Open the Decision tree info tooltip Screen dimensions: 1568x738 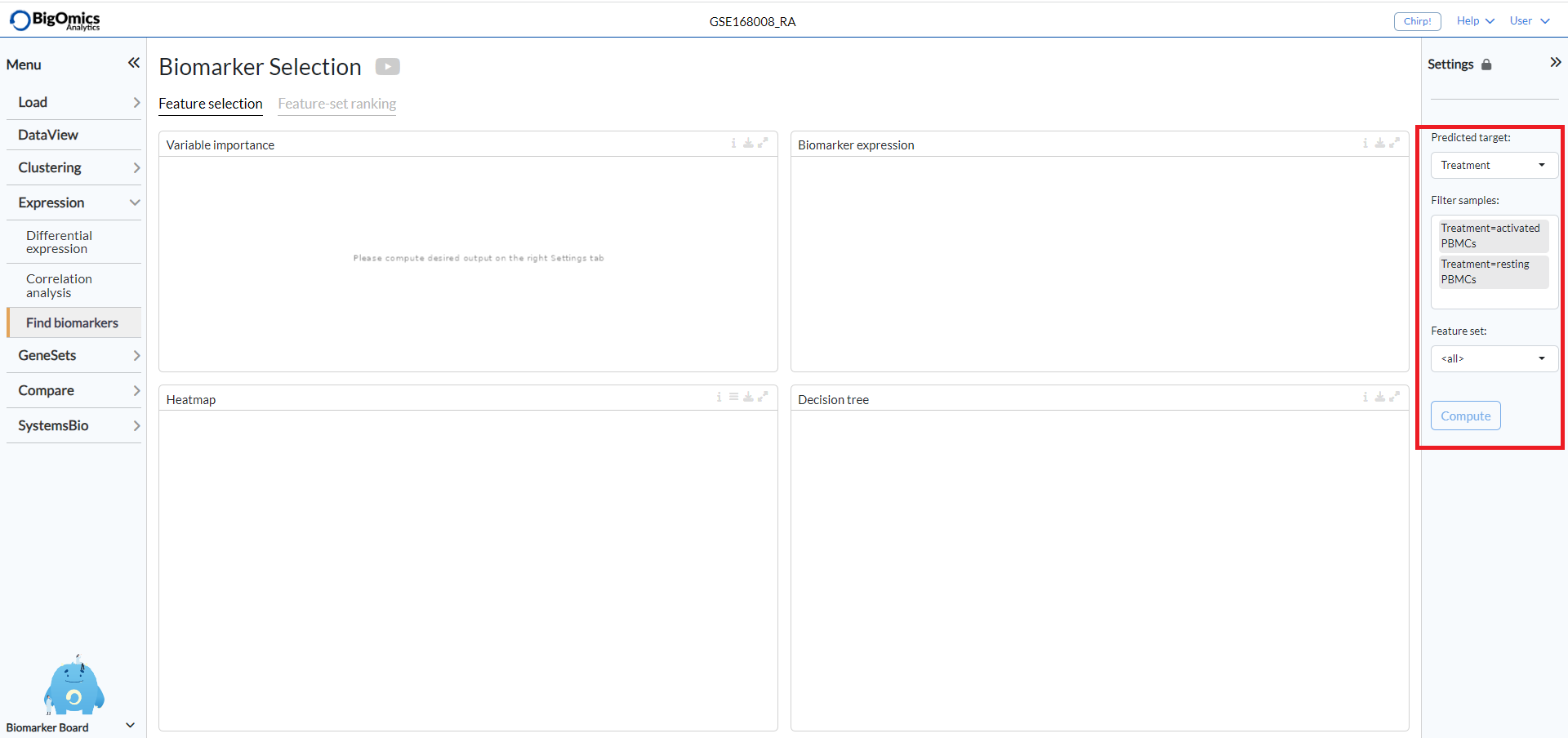[1365, 398]
